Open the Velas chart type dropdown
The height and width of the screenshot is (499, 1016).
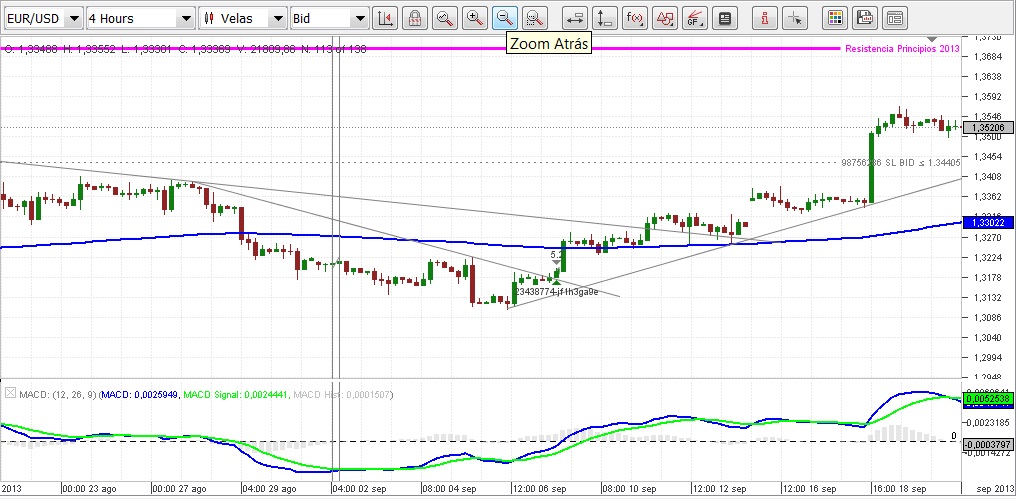tap(243, 18)
